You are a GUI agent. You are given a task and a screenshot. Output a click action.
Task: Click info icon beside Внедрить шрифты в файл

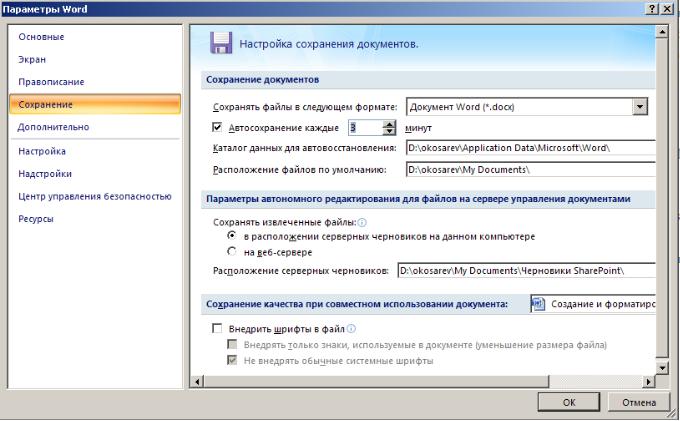pyautogui.click(x=352, y=329)
